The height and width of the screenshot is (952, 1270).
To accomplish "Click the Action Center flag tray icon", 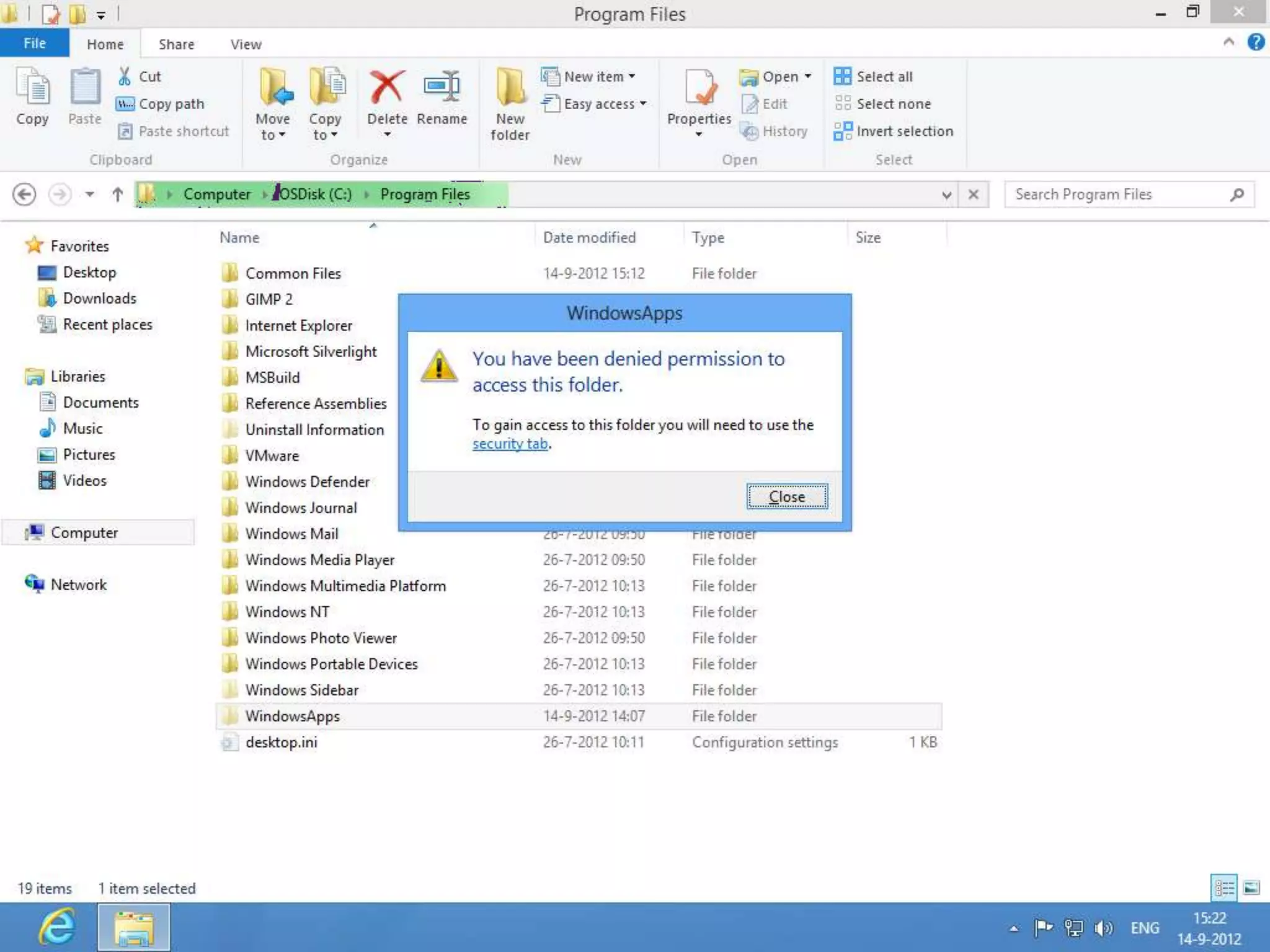I will 1043,928.
